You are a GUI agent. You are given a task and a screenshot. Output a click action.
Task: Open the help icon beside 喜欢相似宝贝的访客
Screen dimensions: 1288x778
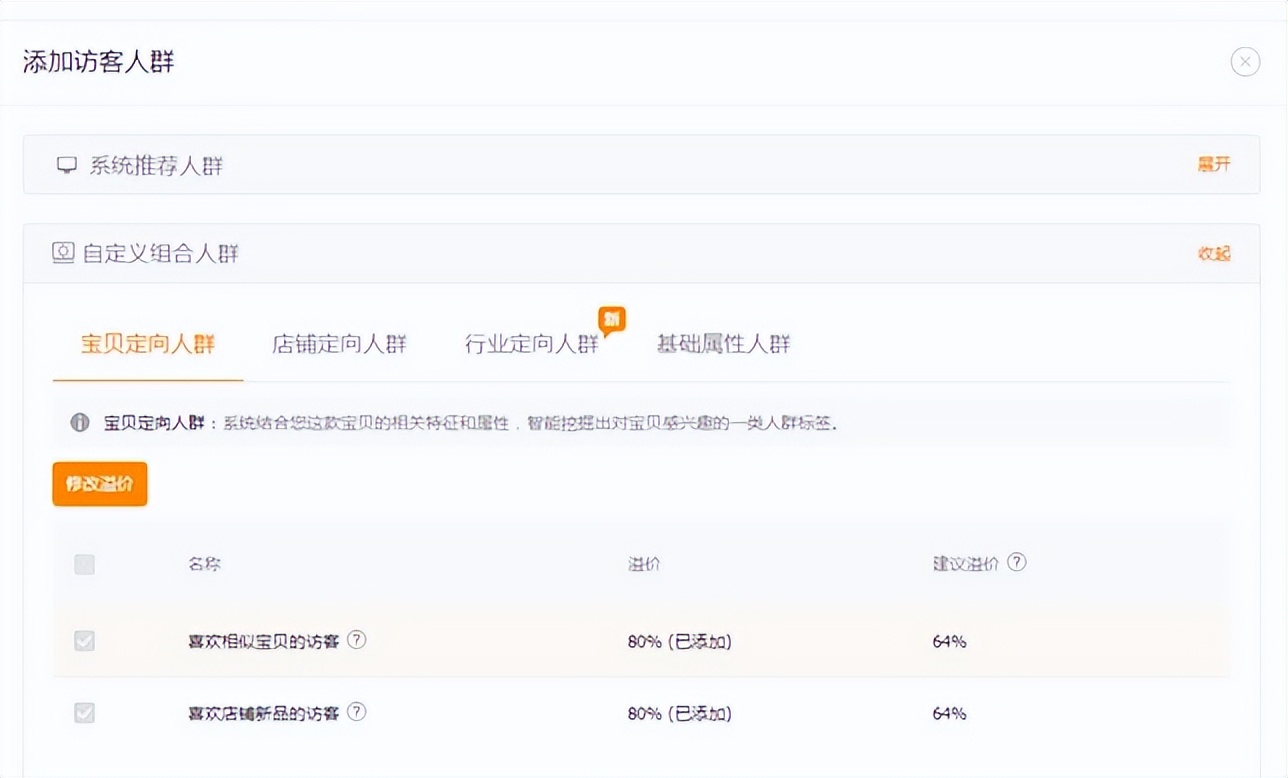pyautogui.click(x=356, y=641)
